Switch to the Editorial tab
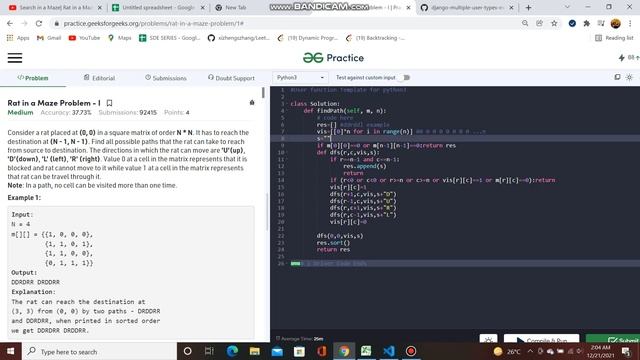640x360 pixels. point(99,78)
